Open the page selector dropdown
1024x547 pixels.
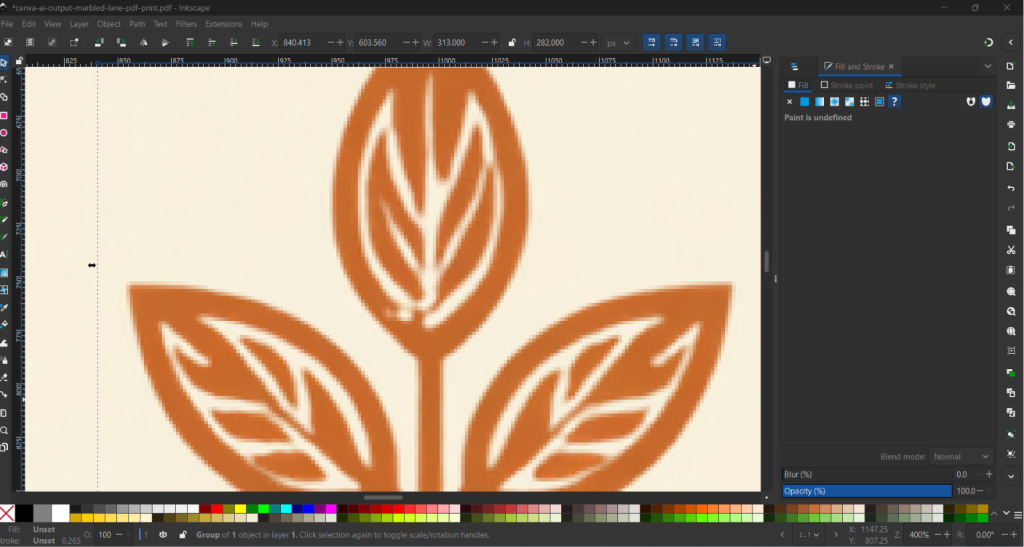(808, 535)
